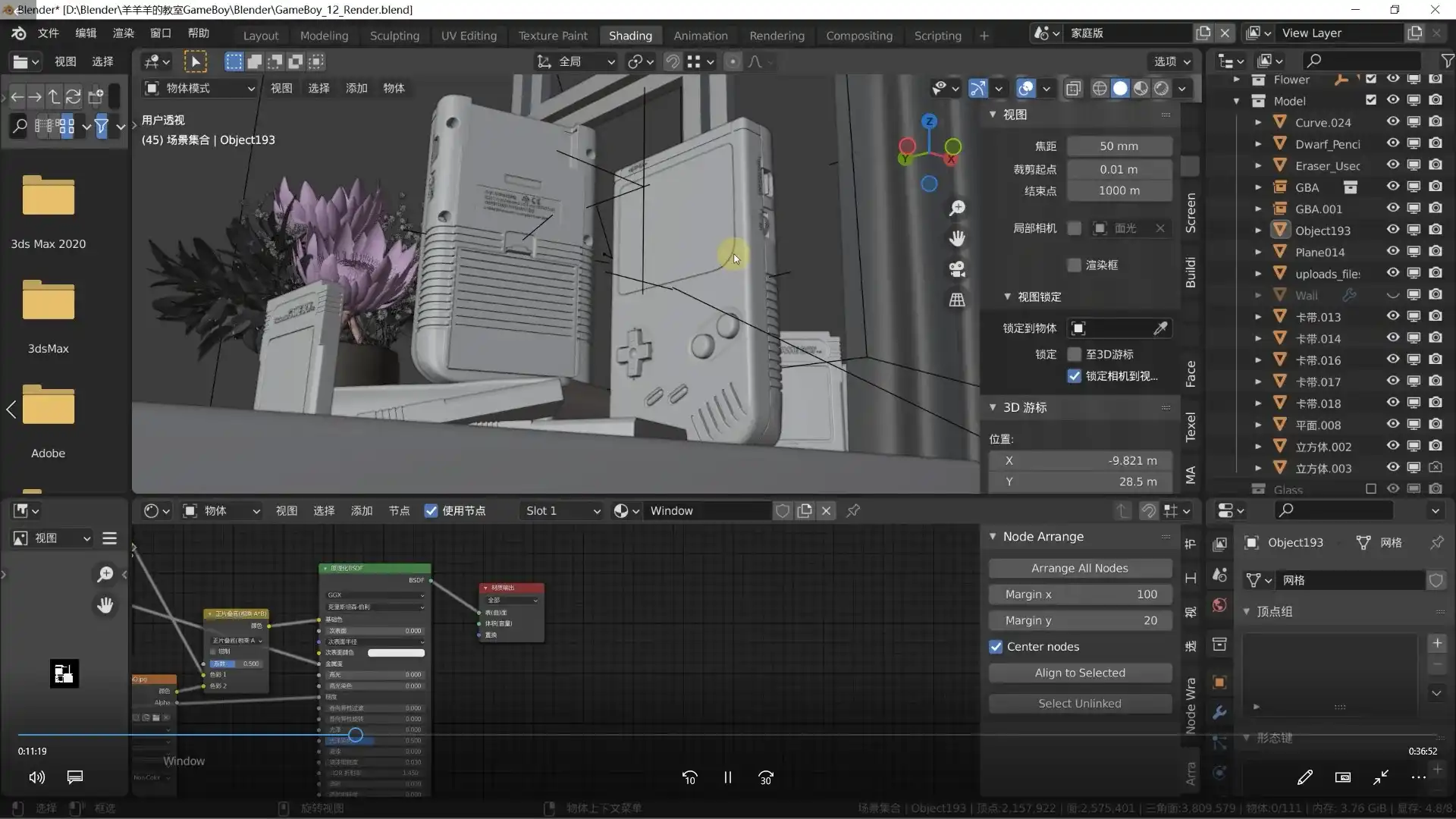Expand Object193 in the outliner
This screenshot has width=1456, height=819.
(1259, 230)
